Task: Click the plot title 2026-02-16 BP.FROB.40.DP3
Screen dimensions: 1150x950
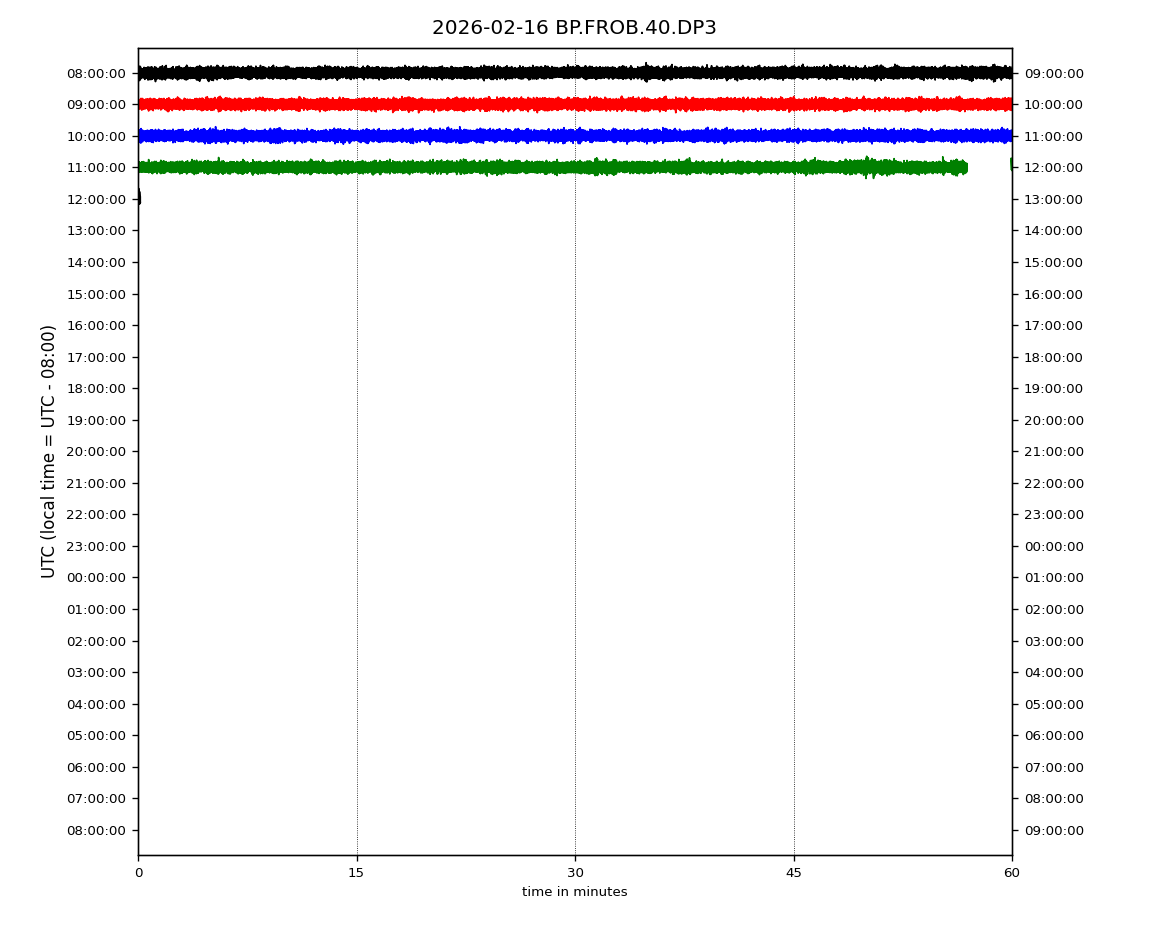Action: pyautogui.click(x=574, y=28)
